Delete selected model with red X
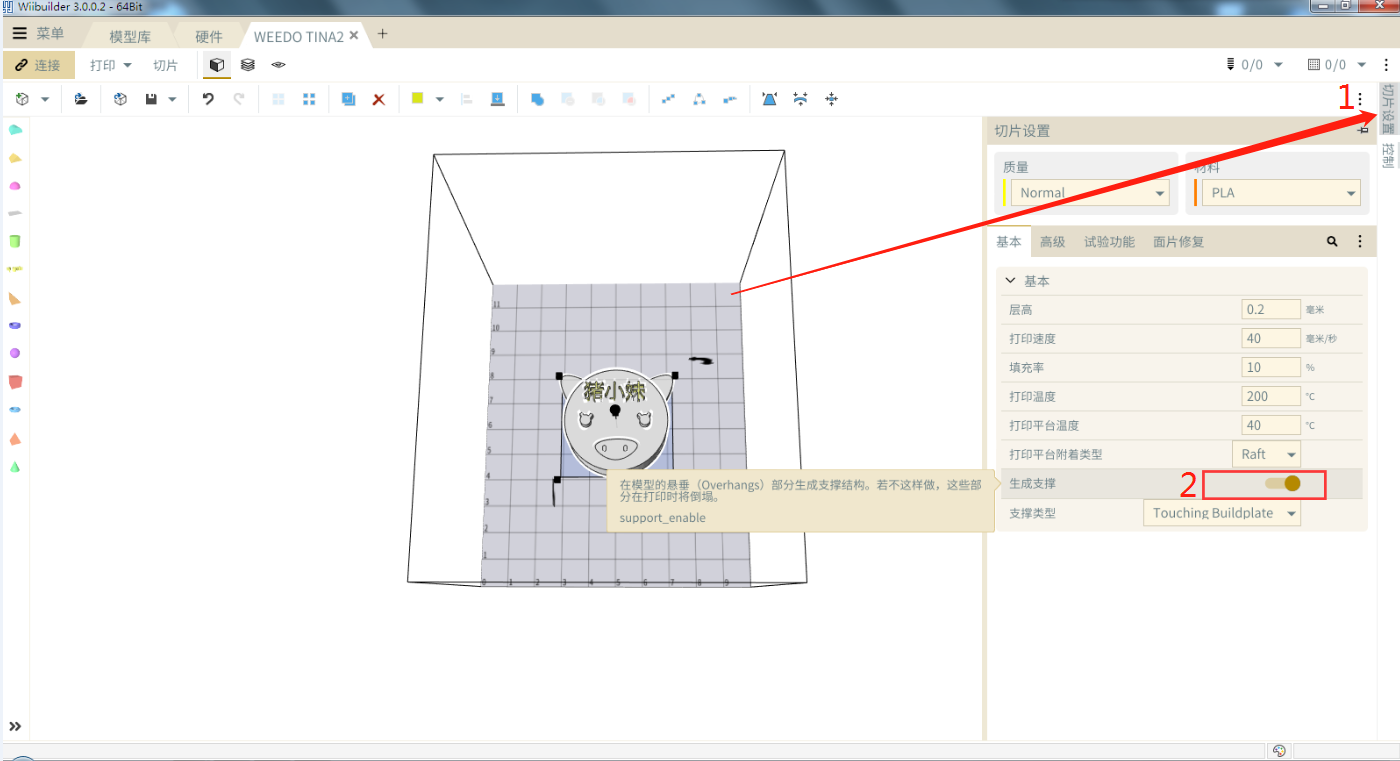This screenshot has width=1400, height=761. 379,99
